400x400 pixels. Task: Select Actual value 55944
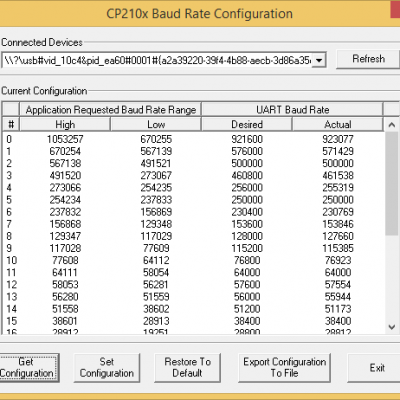click(338, 297)
